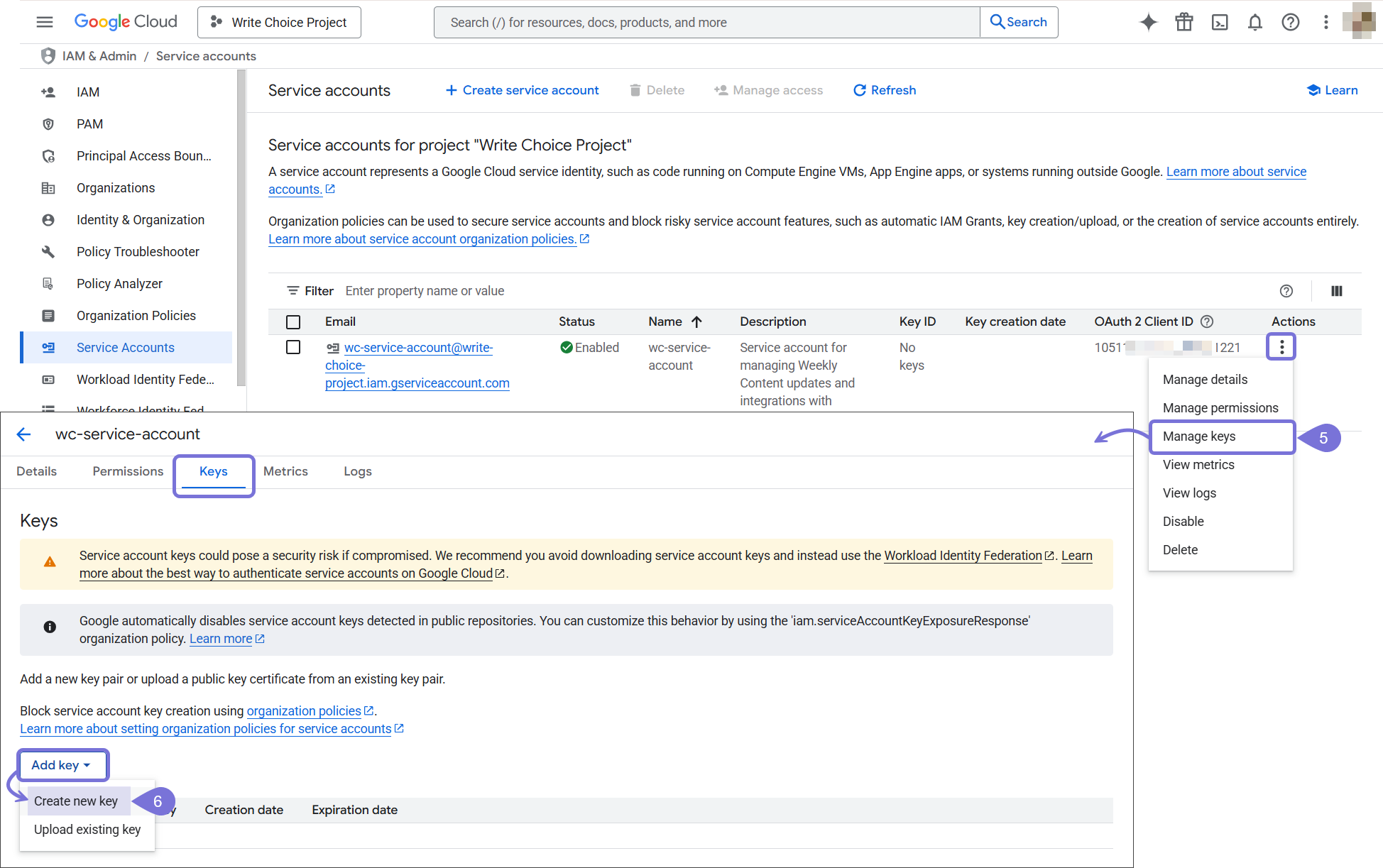This screenshot has width=1383, height=868.
Task: Select Manage keys from the actions menu
Action: click(1199, 436)
